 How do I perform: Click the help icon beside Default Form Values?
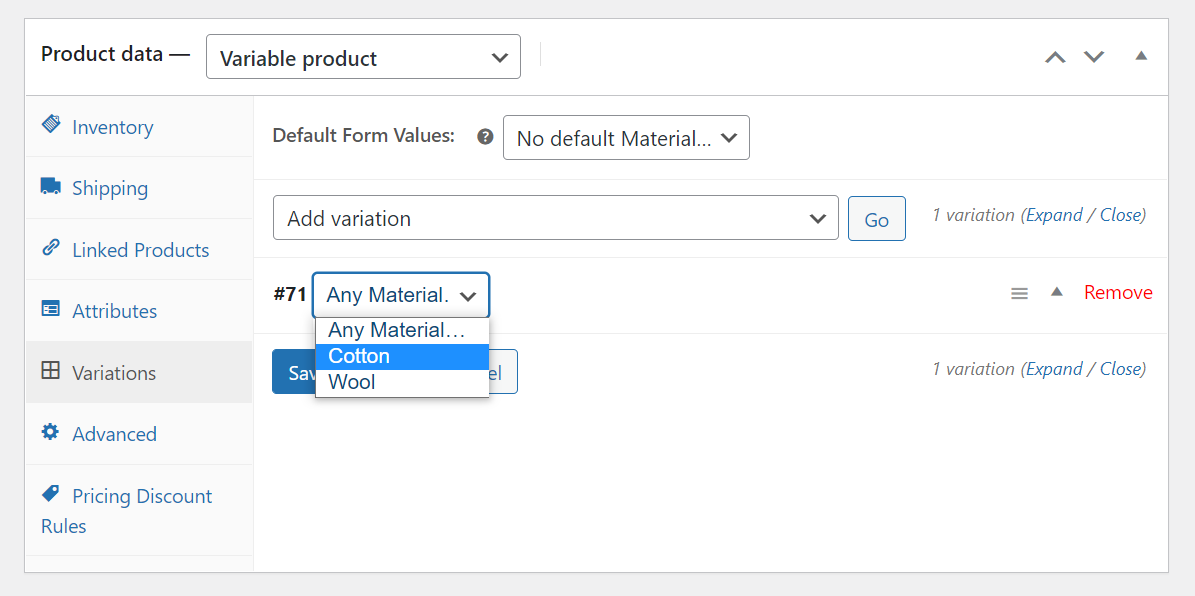(x=485, y=137)
